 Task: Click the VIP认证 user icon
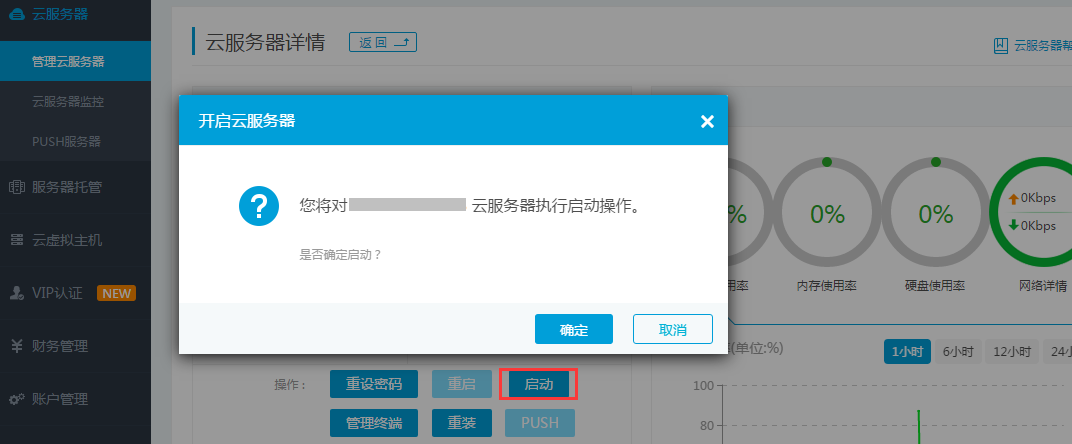[17, 293]
